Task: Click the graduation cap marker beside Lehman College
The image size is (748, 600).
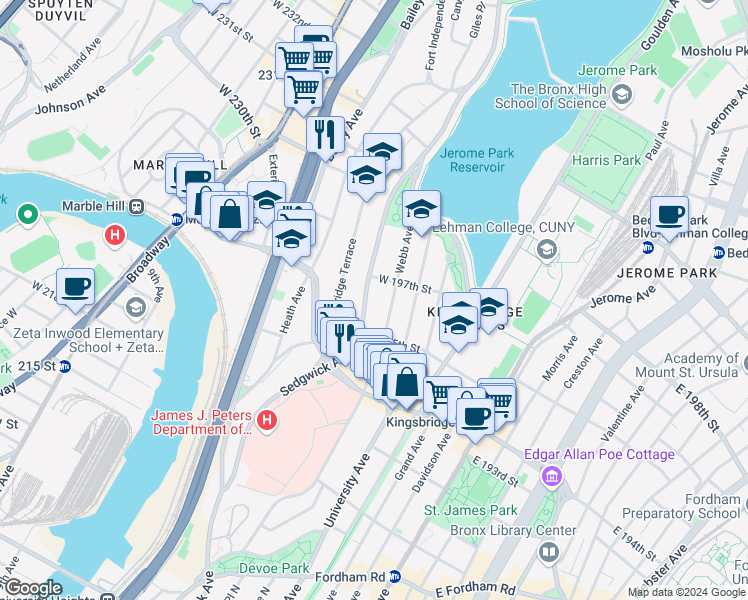Action: point(421,212)
